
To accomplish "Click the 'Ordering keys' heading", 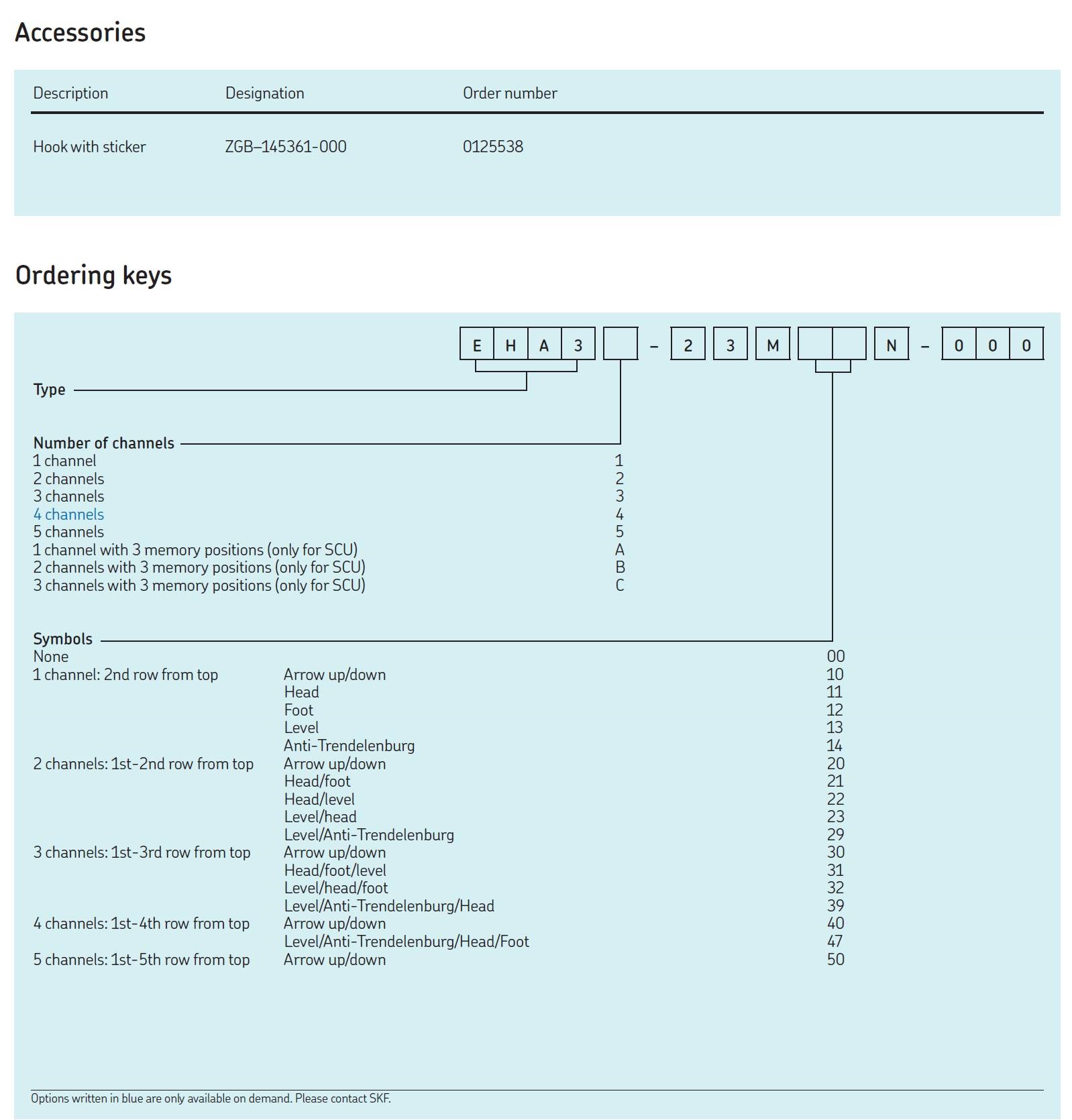I will click(x=93, y=276).
